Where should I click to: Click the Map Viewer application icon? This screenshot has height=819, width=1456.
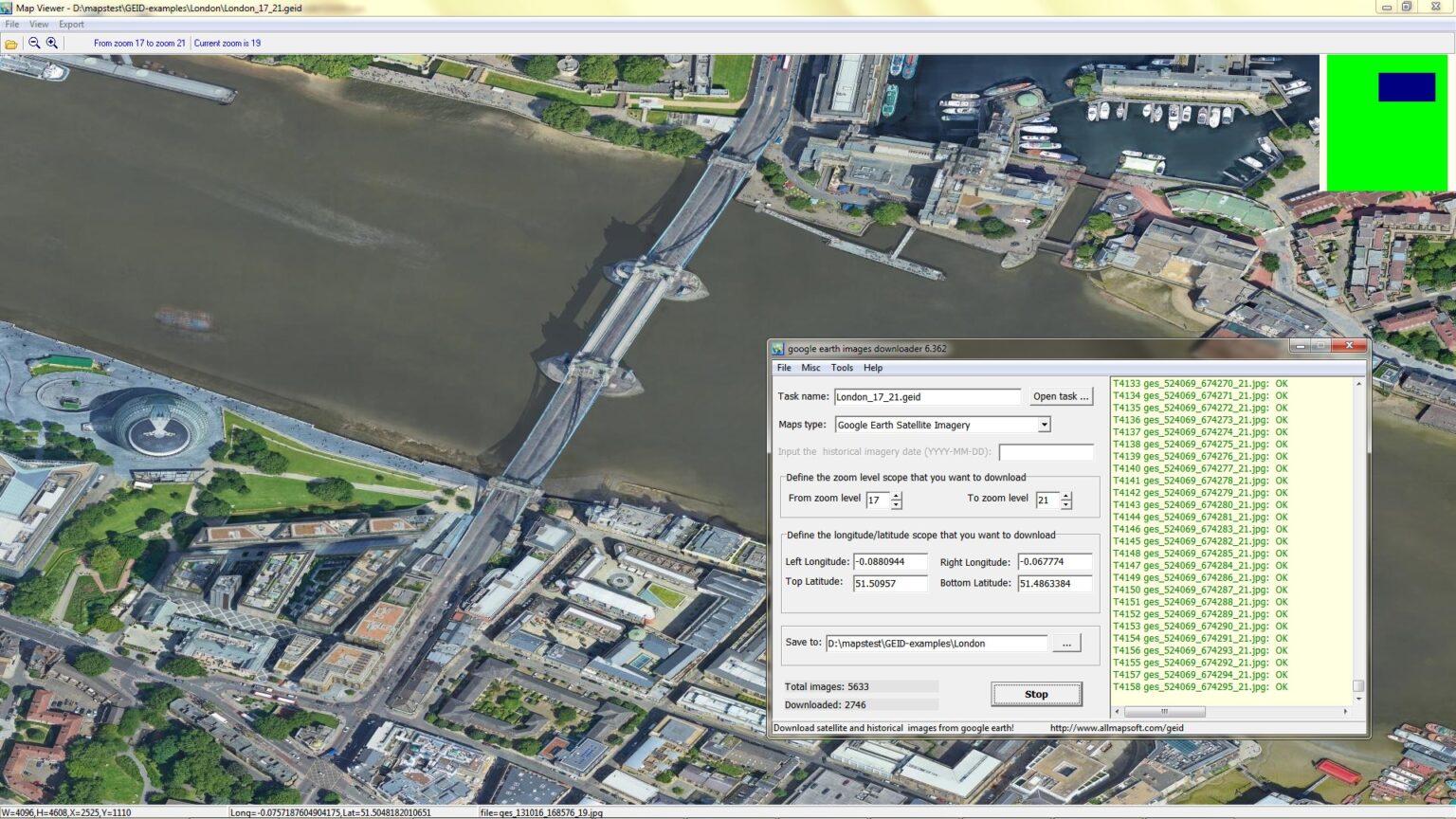pyautogui.click(x=8, y=8)
